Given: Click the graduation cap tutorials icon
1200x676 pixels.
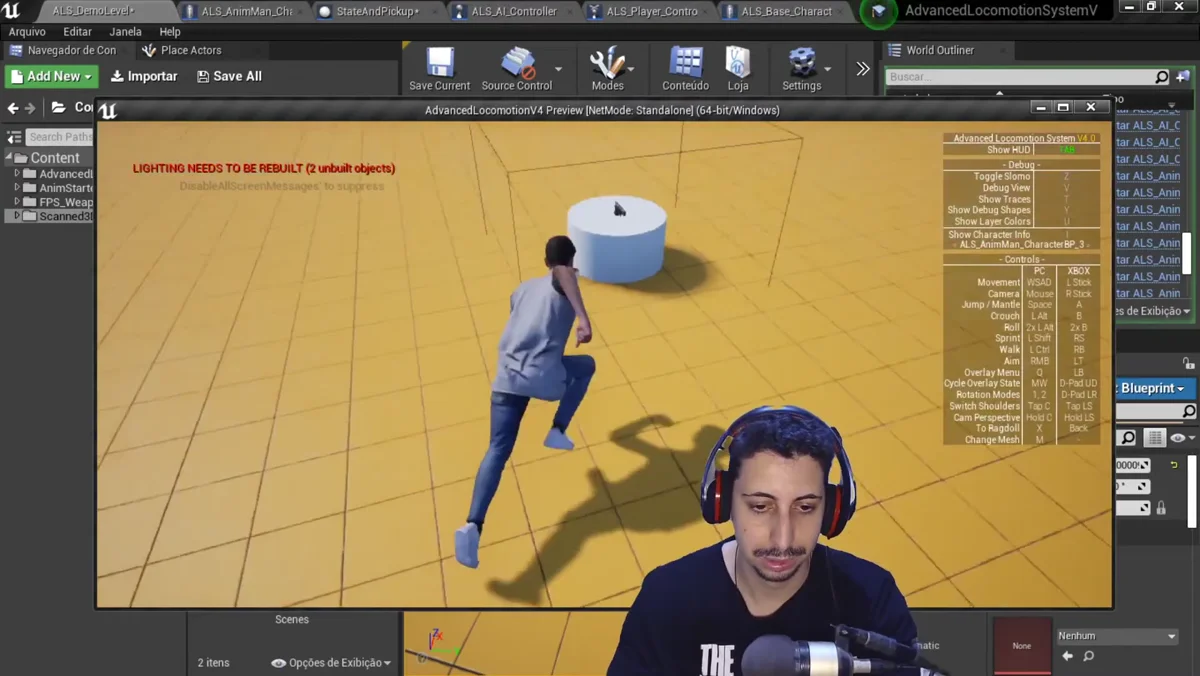Looking at the screenshot, I should (879, 12).
